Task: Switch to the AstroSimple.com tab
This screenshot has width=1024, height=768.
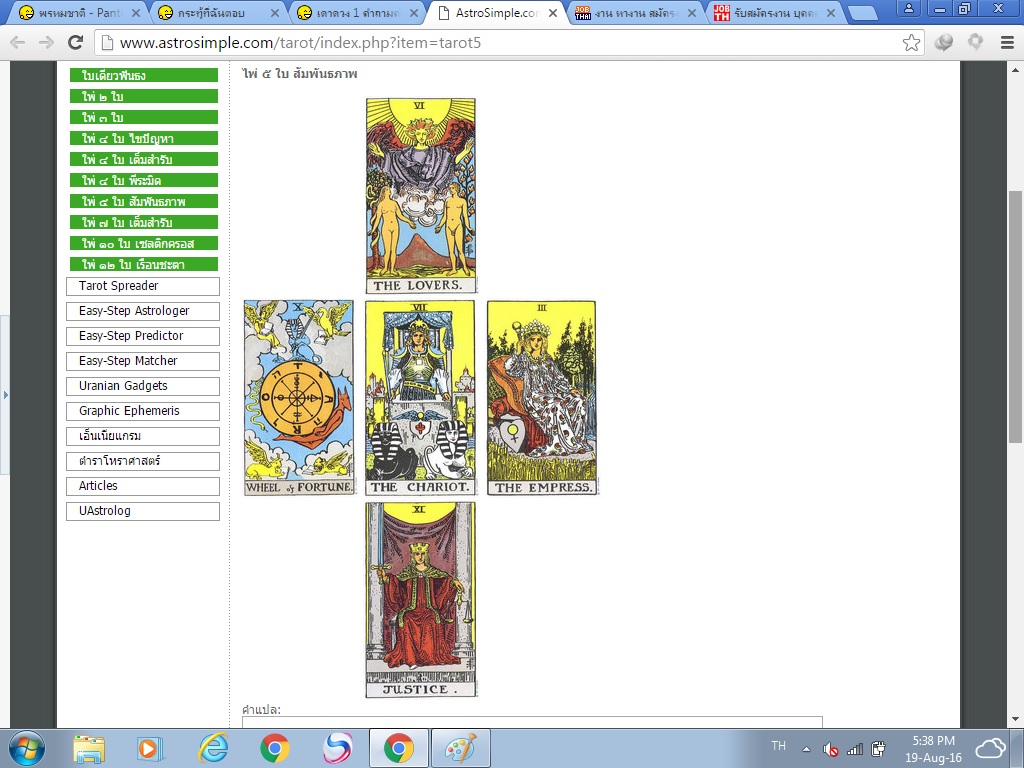Action: click(x=496, y=13)
